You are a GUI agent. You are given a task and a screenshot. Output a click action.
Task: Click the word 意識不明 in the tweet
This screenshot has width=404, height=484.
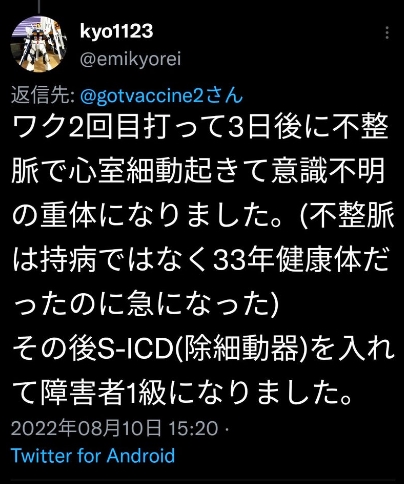pos(328,172)
